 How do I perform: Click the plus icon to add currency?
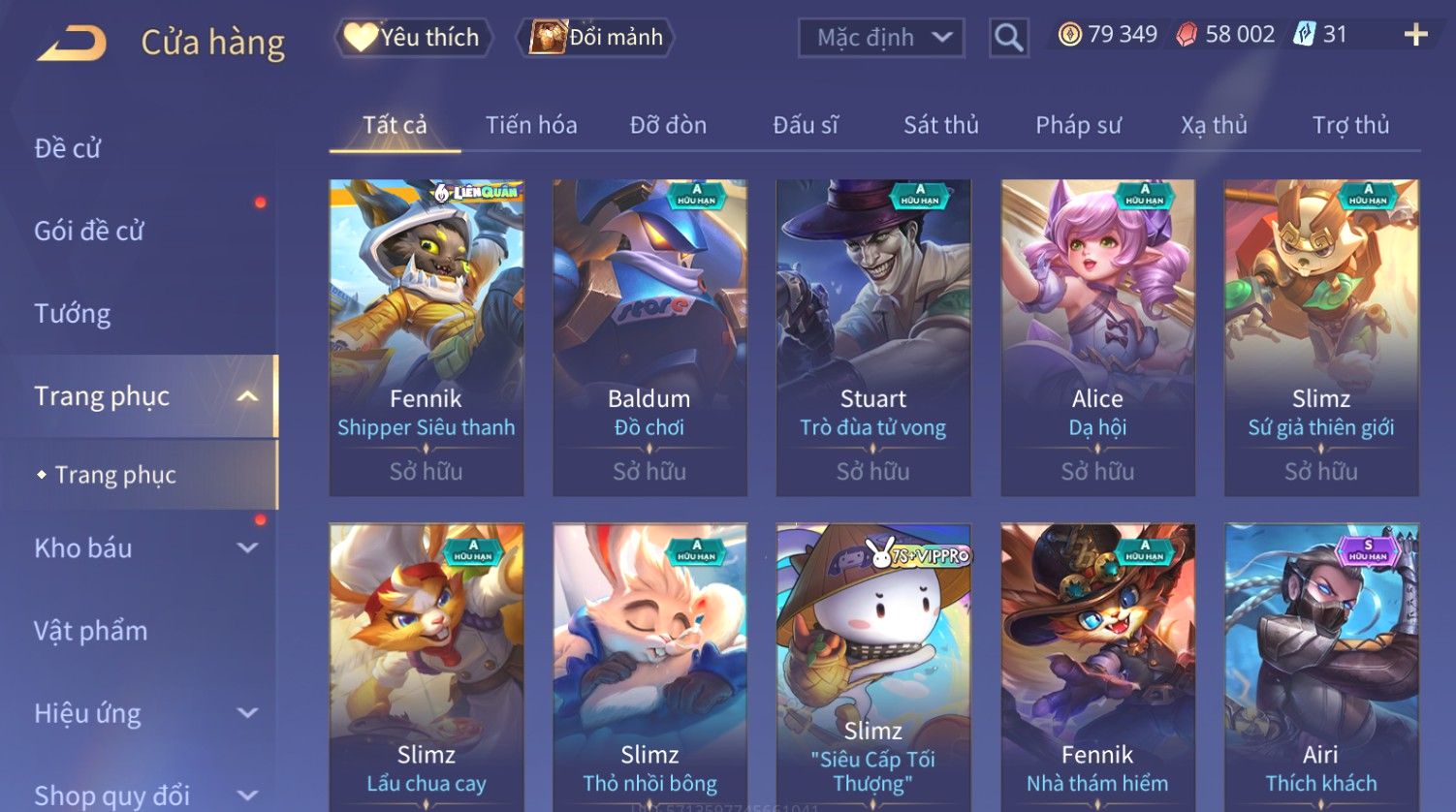pos(1415,35)
